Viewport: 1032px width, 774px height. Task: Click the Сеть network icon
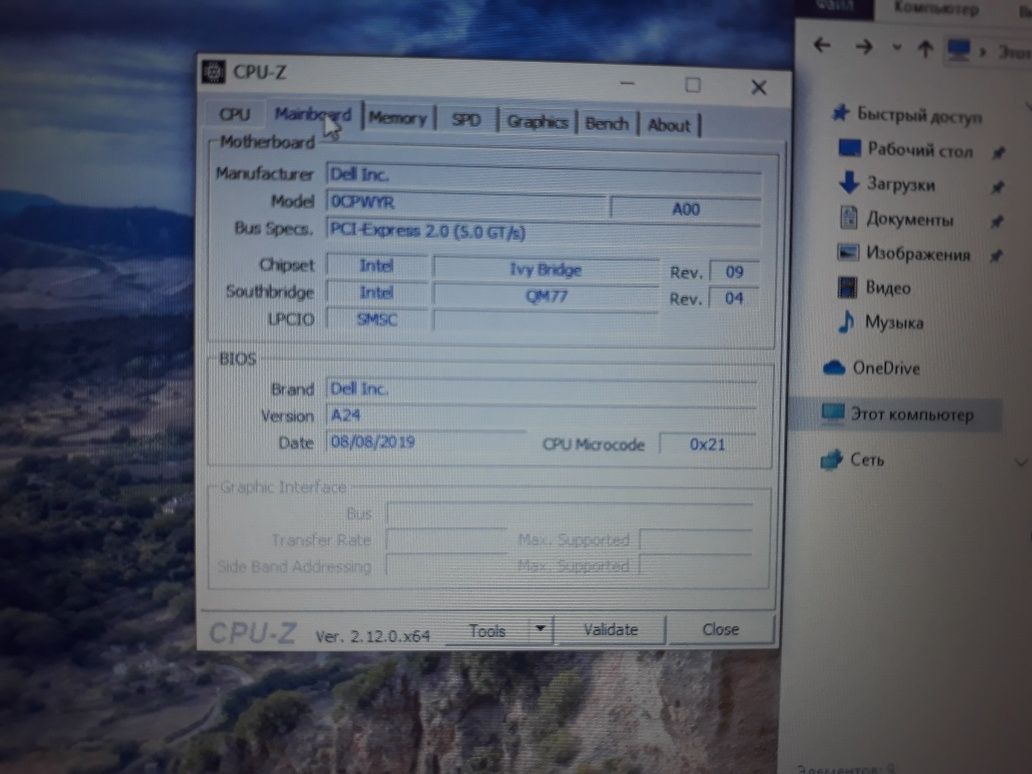(x=831, y=459)
